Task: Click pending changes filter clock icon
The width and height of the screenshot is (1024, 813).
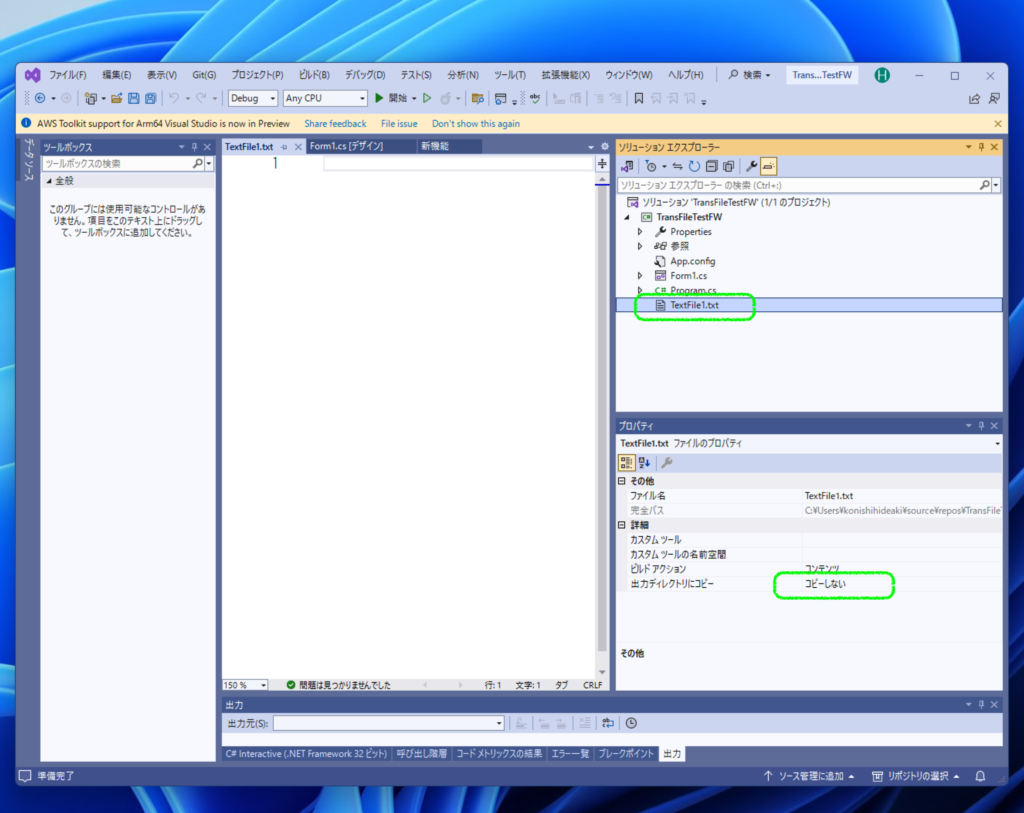Action: [650, 167]
